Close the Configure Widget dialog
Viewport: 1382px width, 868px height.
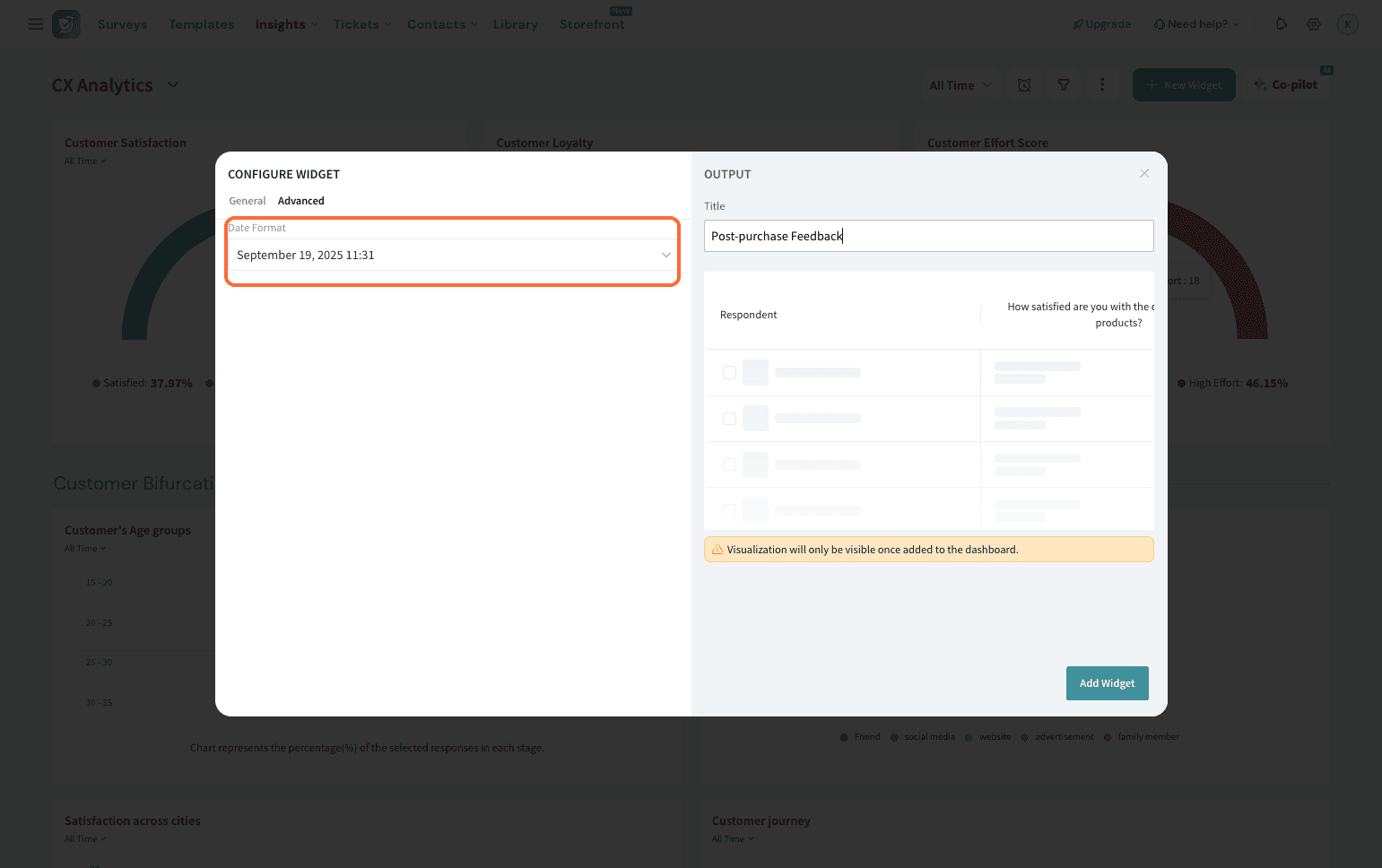pyautogui.click(x=1144, y=173)
